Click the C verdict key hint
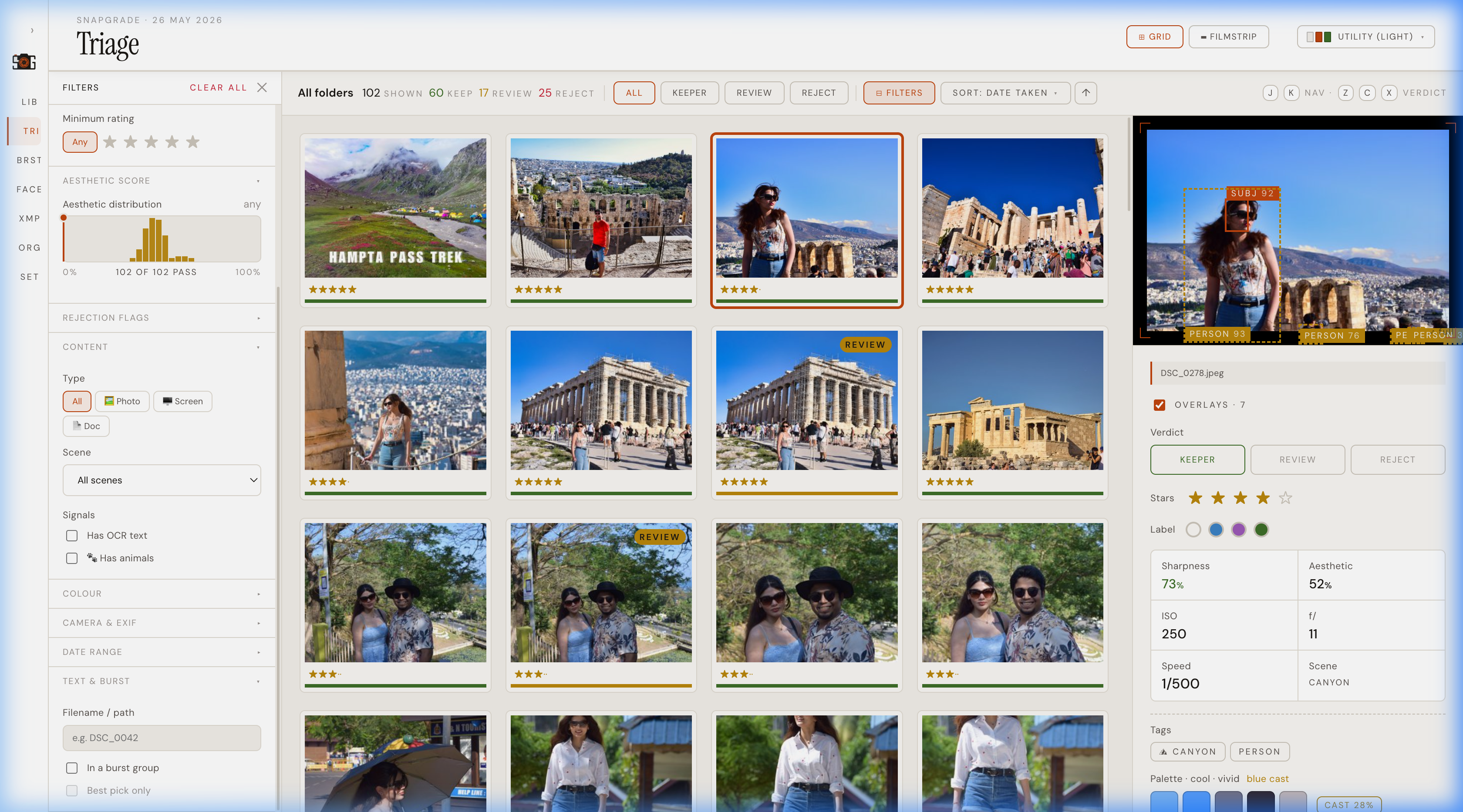The image size is (1463, 812). point(1367,93)
